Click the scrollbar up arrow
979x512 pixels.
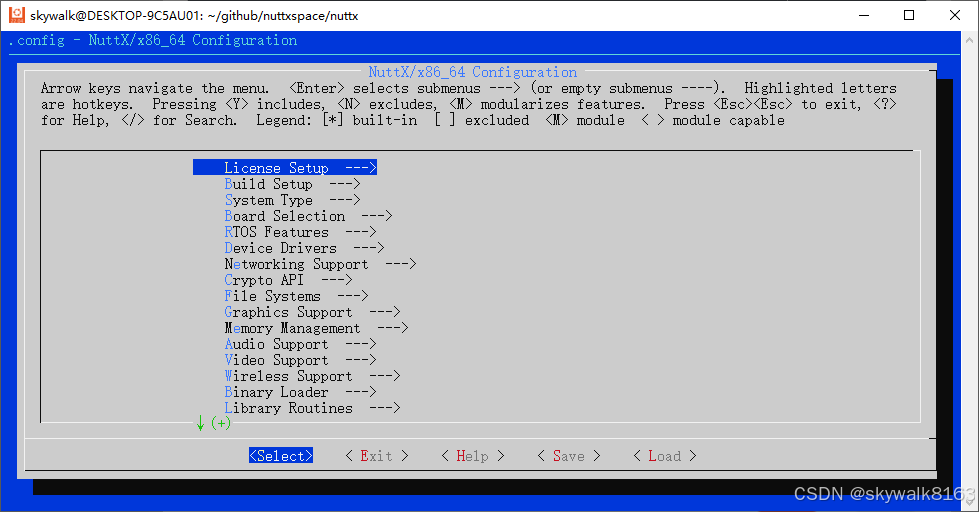coord(970,39)
